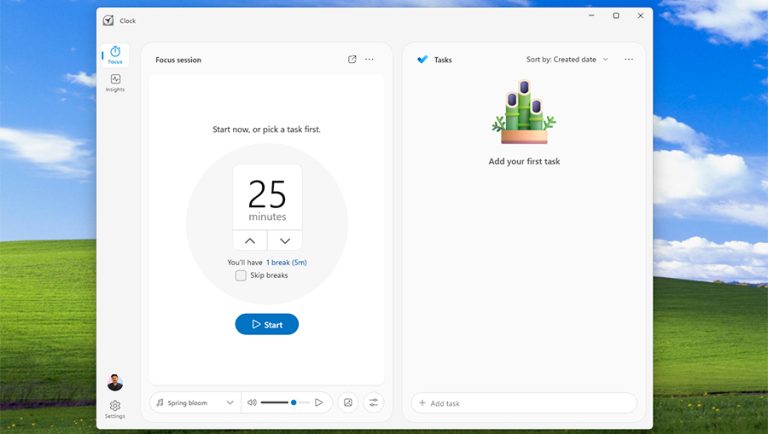Click the plus icon beside Add task
The height and width of the screenshot is (434, 768).
pos(422,403)
